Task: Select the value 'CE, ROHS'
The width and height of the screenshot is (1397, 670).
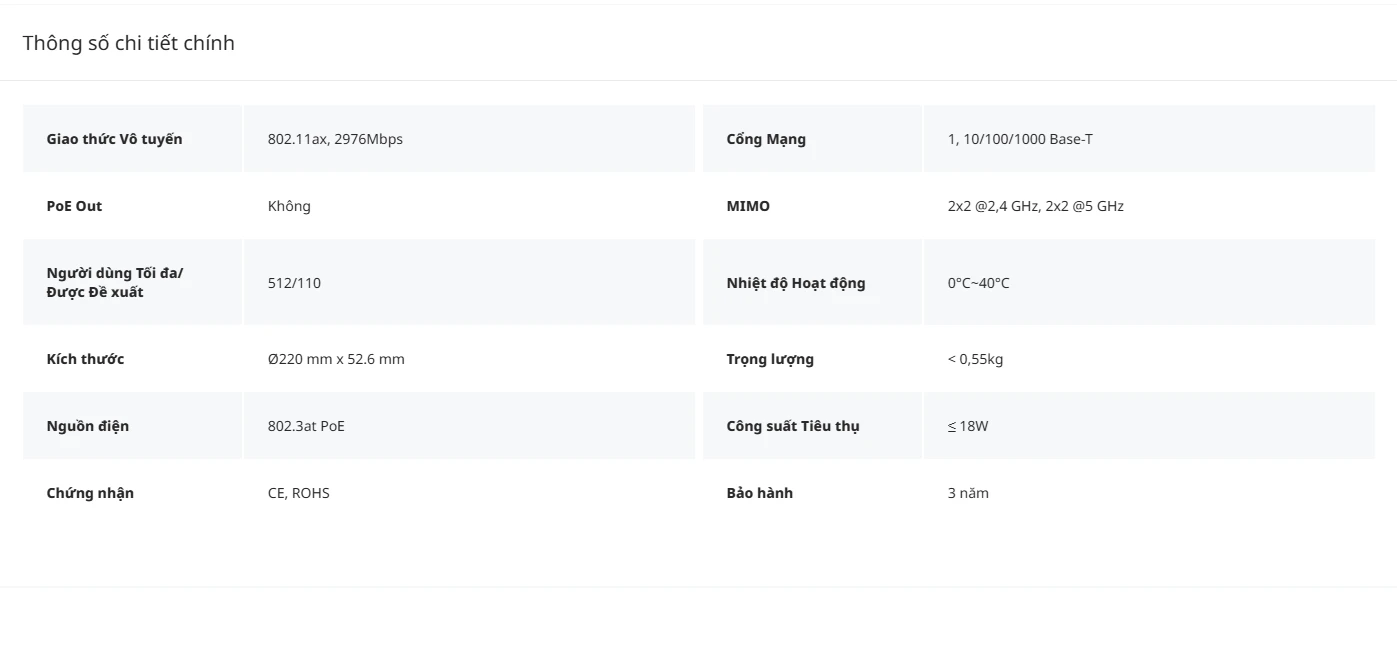Action: [299, 493]
